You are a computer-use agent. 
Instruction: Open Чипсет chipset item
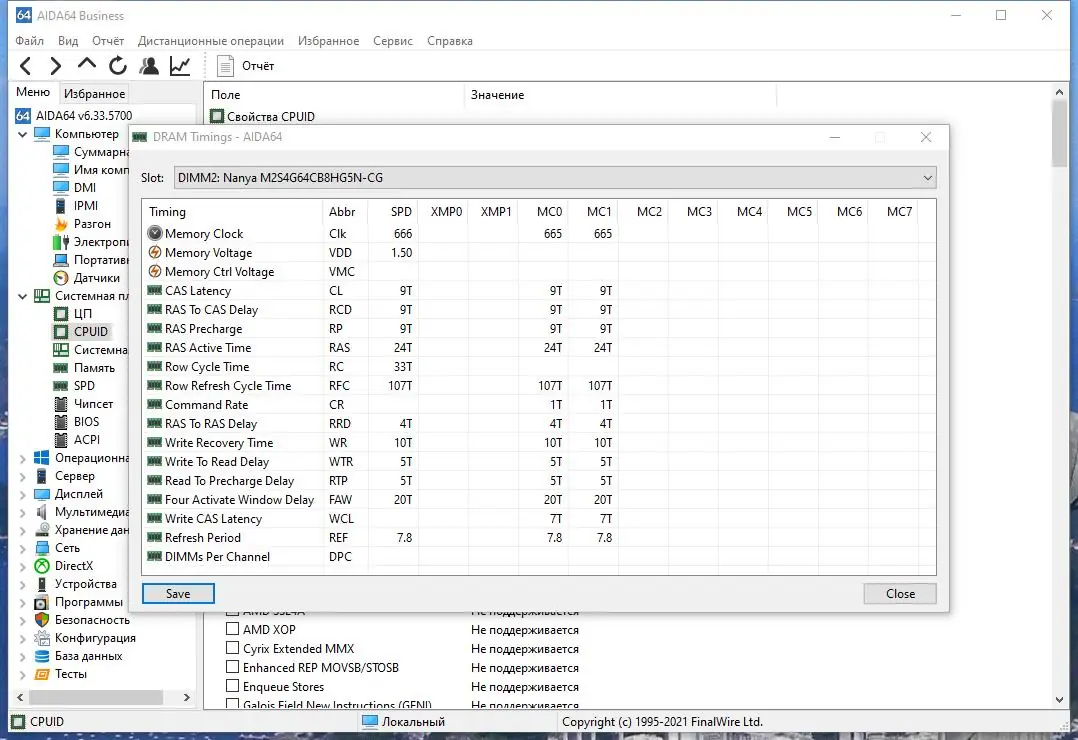click(93, 404)
